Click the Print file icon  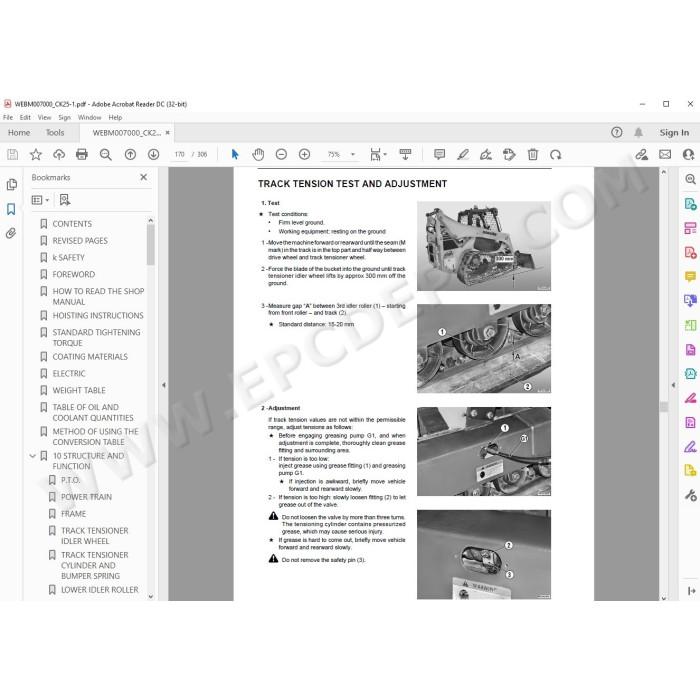point(82,154)
